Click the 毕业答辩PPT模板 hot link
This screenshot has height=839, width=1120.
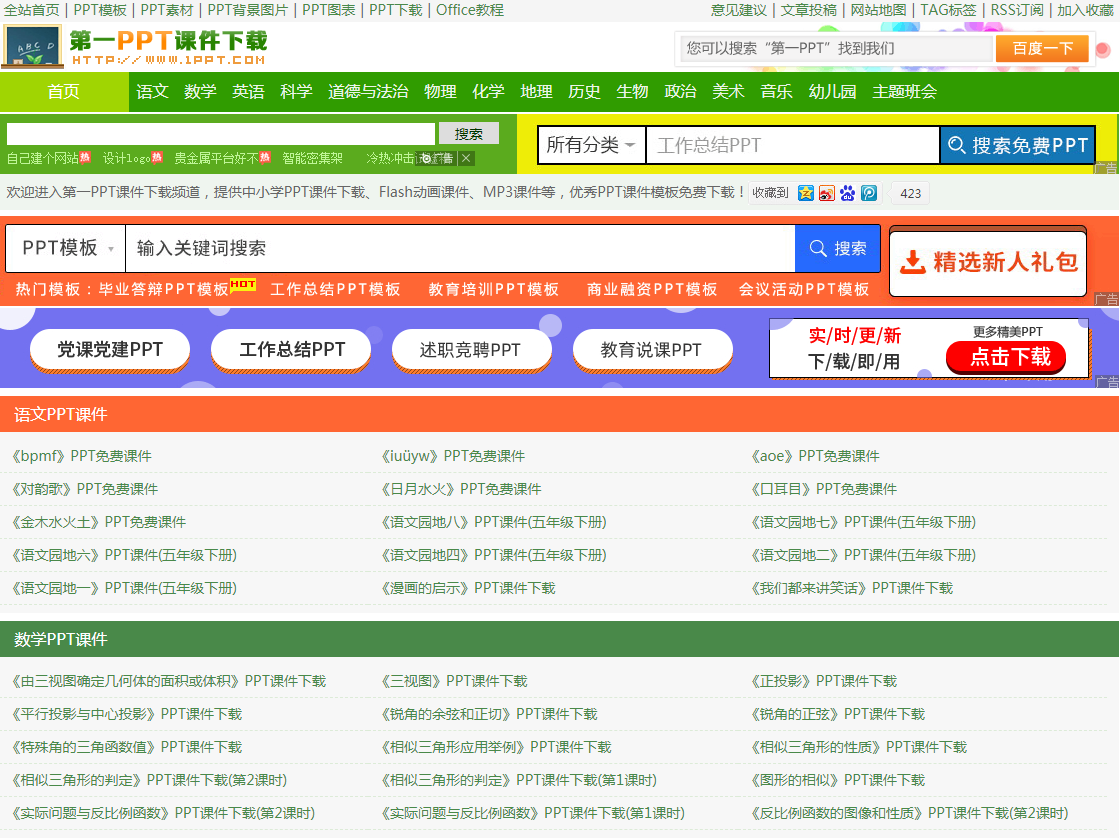pos(164,289)
